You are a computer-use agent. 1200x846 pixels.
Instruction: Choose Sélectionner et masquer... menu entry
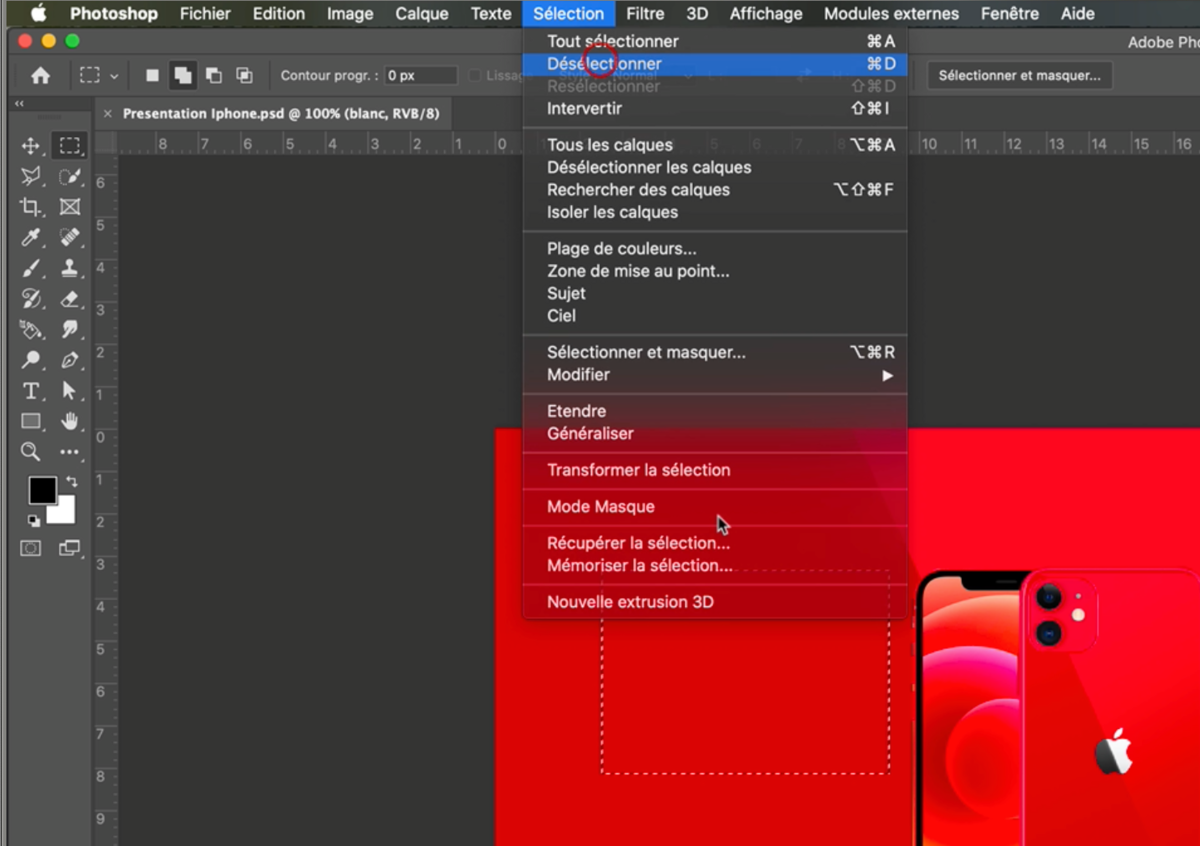pyautogui.click(x=715, y=353)
